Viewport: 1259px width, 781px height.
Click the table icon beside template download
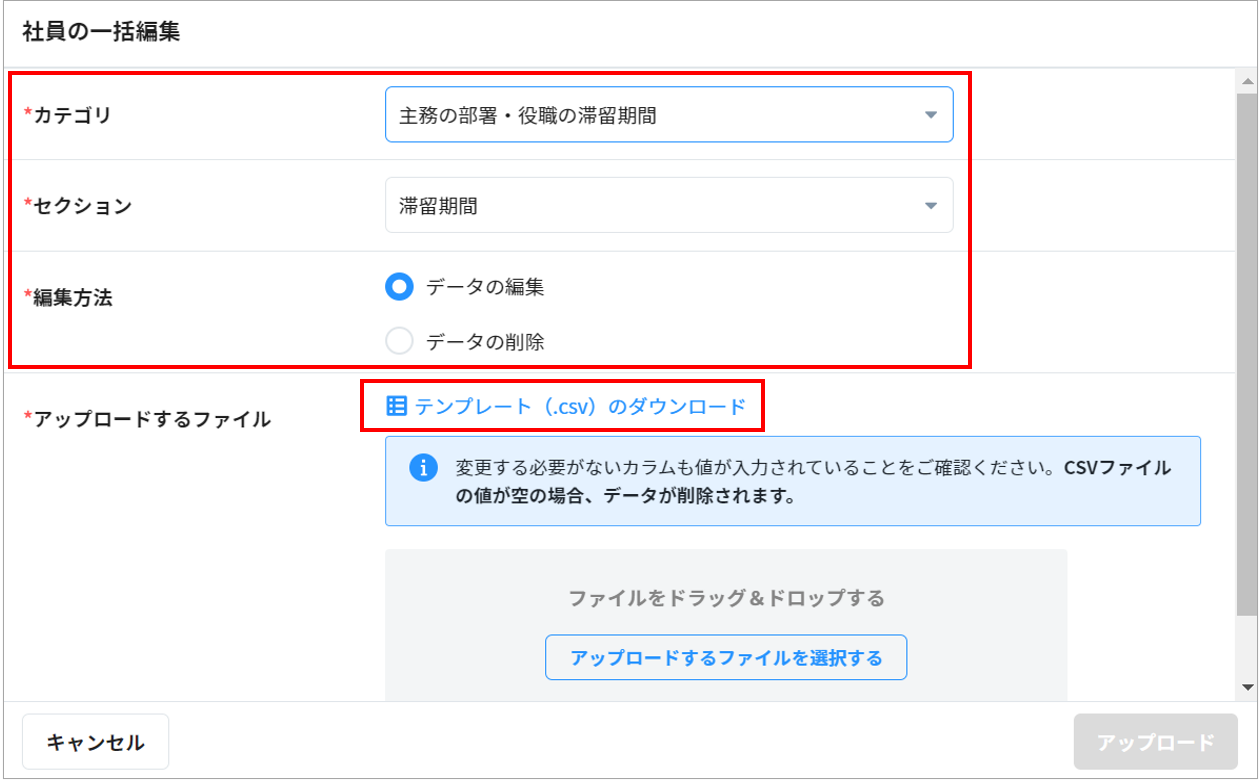(396, 406)
